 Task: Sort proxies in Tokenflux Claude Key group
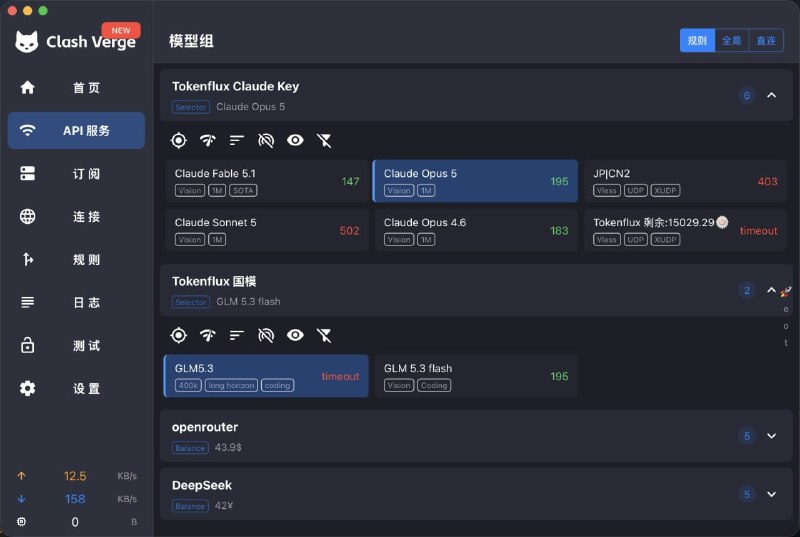(237, 140)
